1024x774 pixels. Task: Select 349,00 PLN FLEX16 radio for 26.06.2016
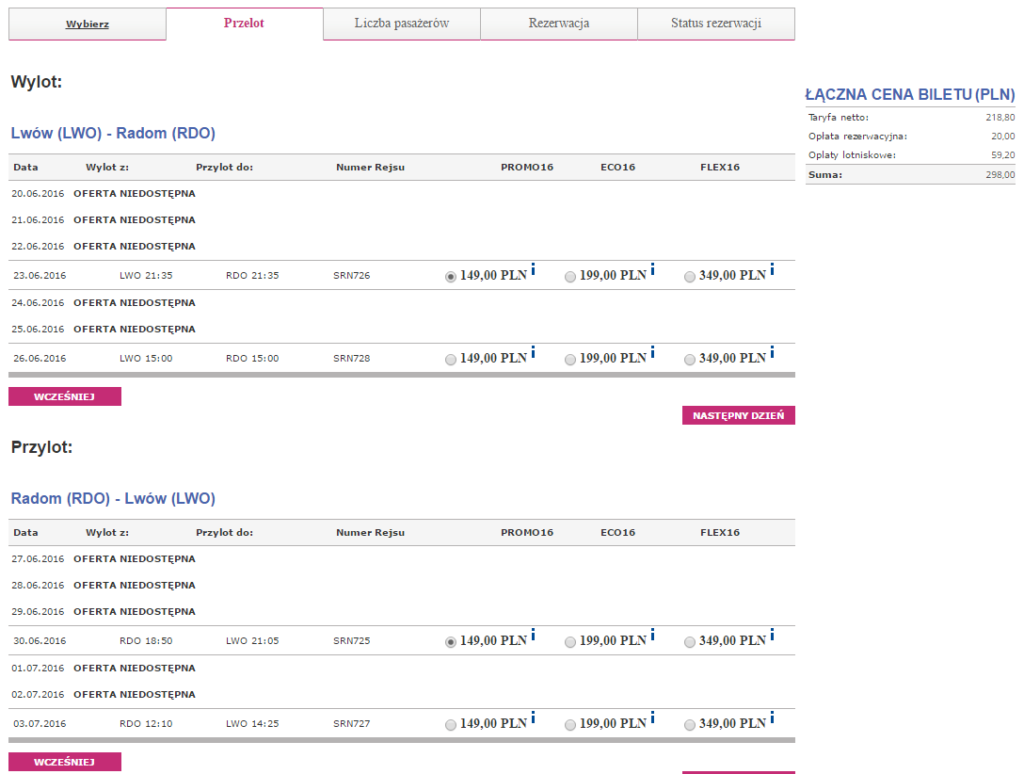(x=690, y=360)
